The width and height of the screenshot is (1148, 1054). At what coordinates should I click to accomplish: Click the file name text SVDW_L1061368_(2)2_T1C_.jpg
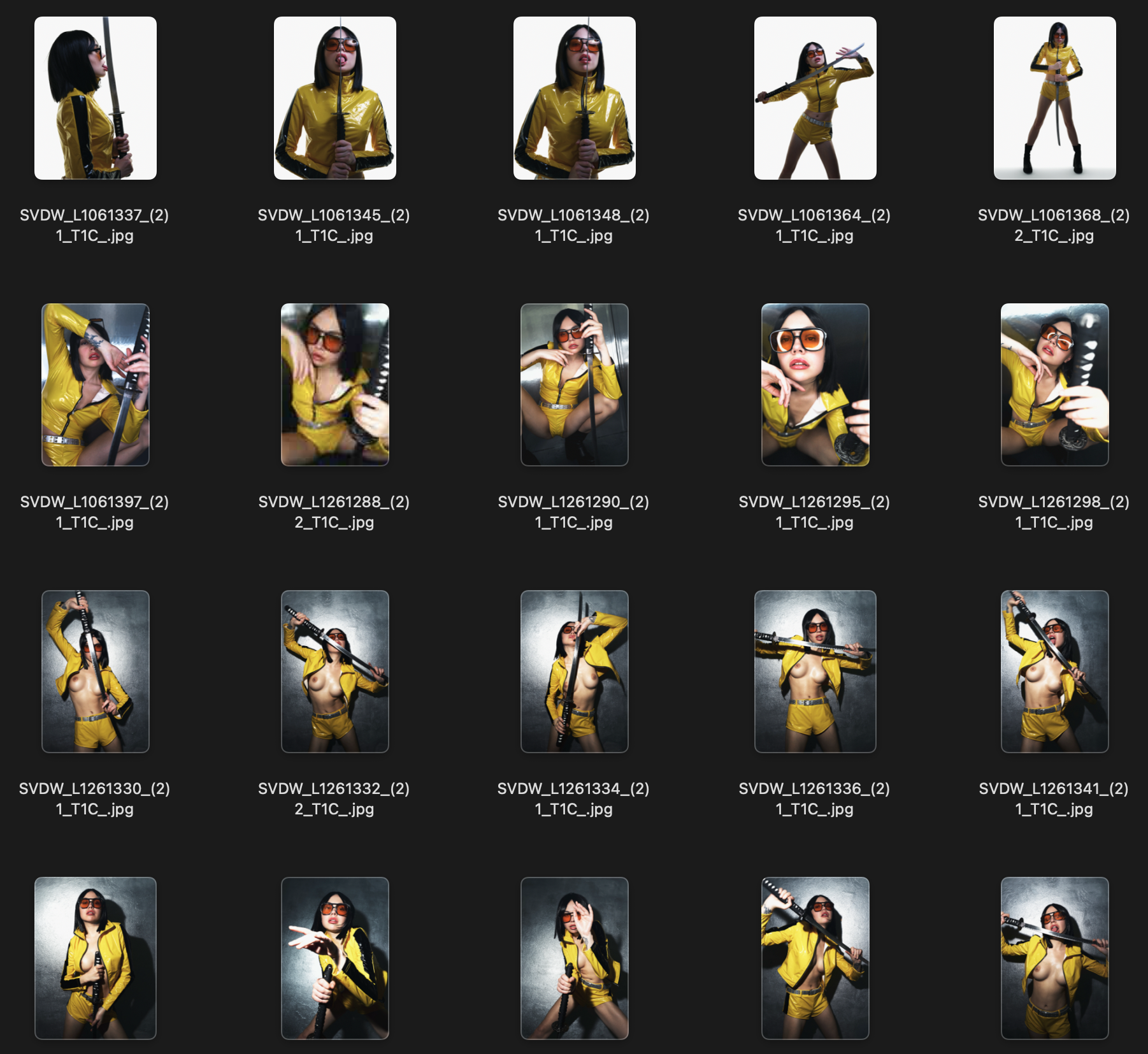(1054, 226)
